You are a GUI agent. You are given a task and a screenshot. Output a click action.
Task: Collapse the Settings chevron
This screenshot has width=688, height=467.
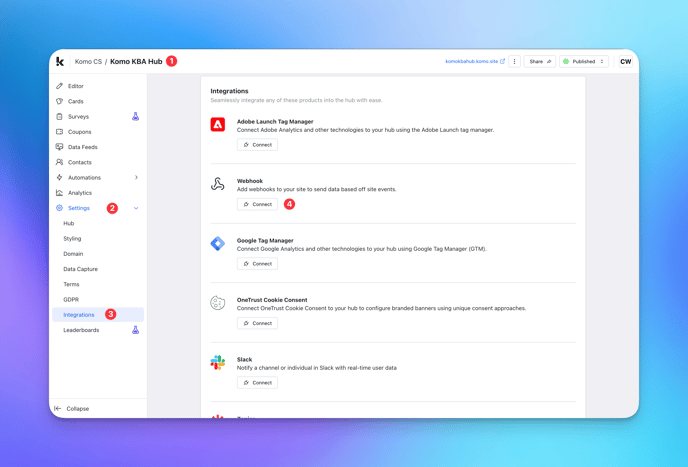click(136, 208)
